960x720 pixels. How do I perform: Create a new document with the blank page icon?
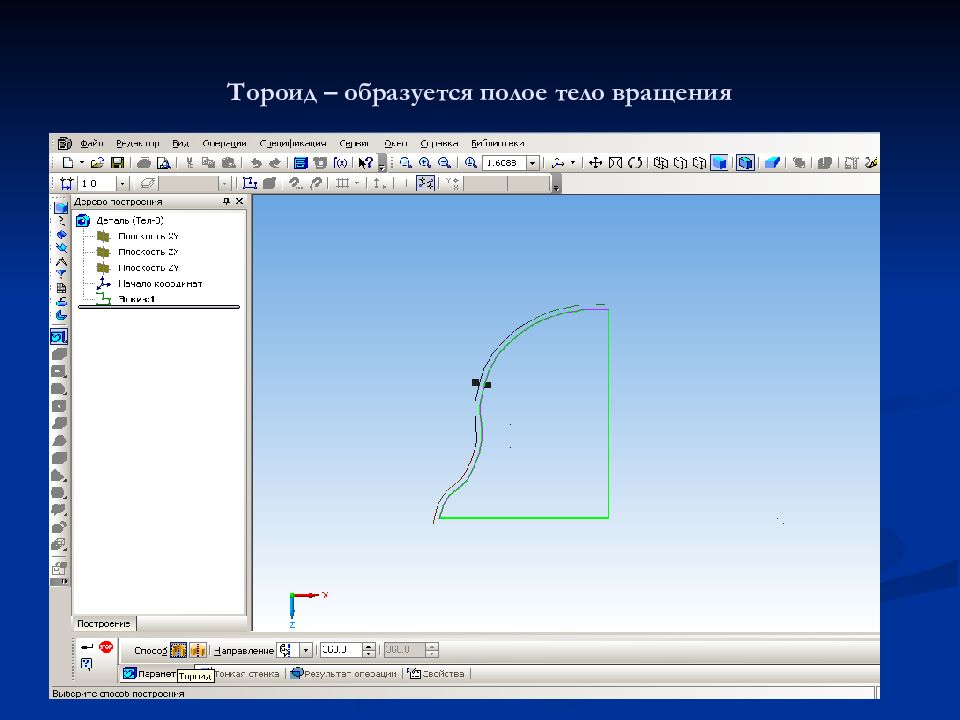point(68,163)
